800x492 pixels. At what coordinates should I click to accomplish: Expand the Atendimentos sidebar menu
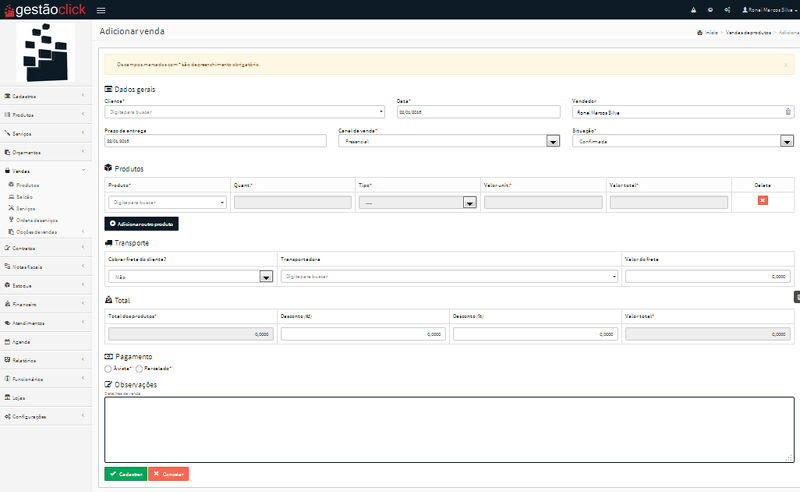pyautogui.click(x=45, y=323)
